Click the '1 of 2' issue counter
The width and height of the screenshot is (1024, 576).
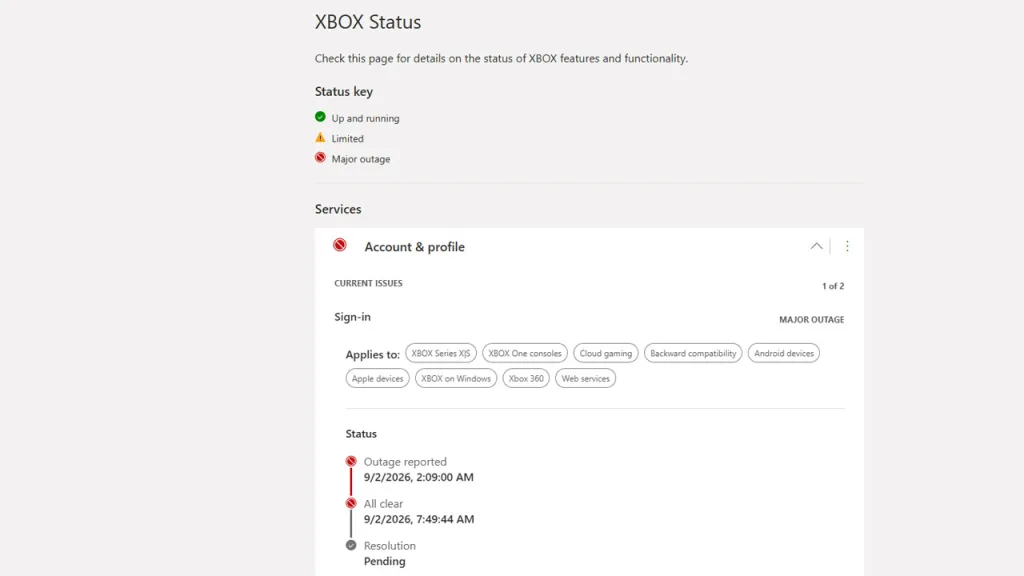(833, 286)
